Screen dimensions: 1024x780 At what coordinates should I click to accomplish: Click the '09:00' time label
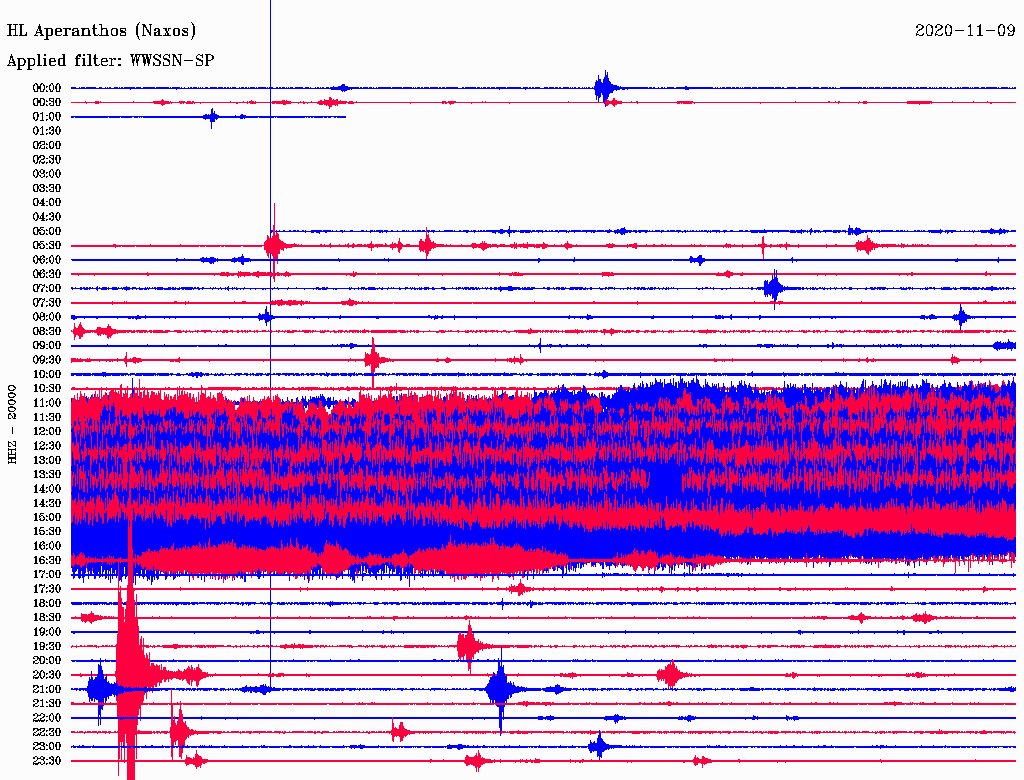pos(47,346)
